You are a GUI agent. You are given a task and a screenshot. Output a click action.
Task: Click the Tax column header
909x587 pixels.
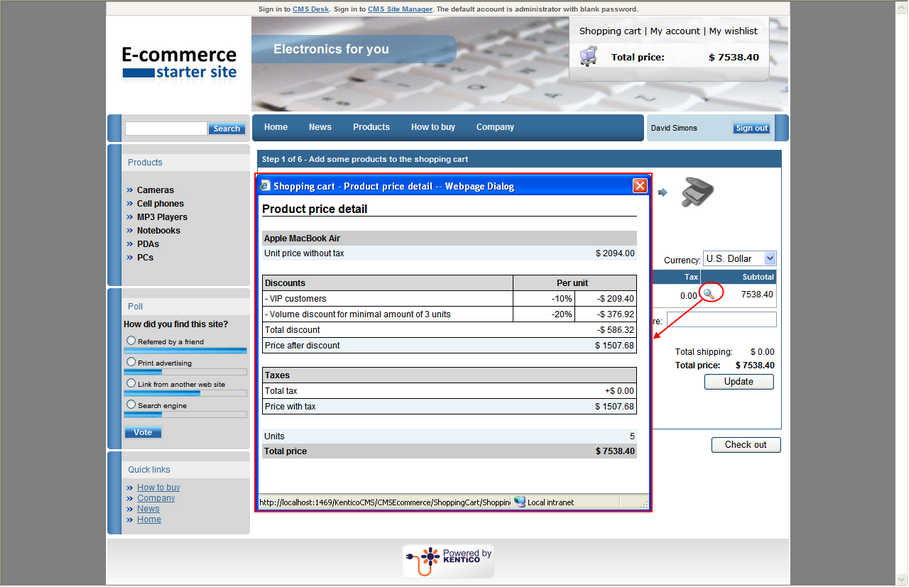point(691,277)
